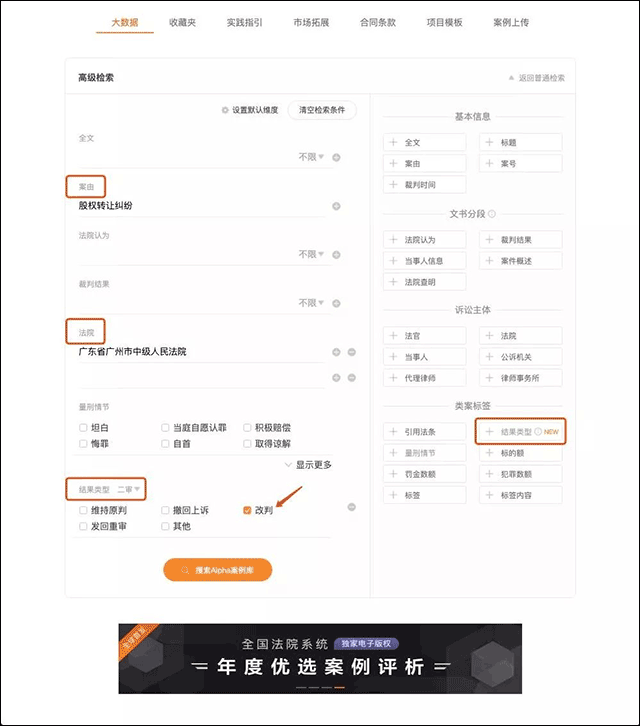
Task: Click the 设置默认维度 gear icon
Action: point(225,110)
